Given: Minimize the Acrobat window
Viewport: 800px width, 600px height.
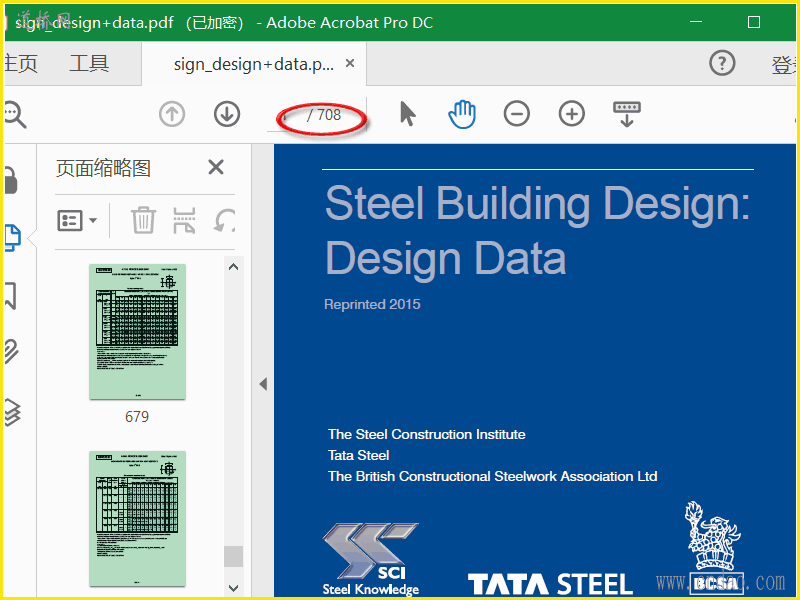Looking at the screenshot, I should tap(695, 22).
